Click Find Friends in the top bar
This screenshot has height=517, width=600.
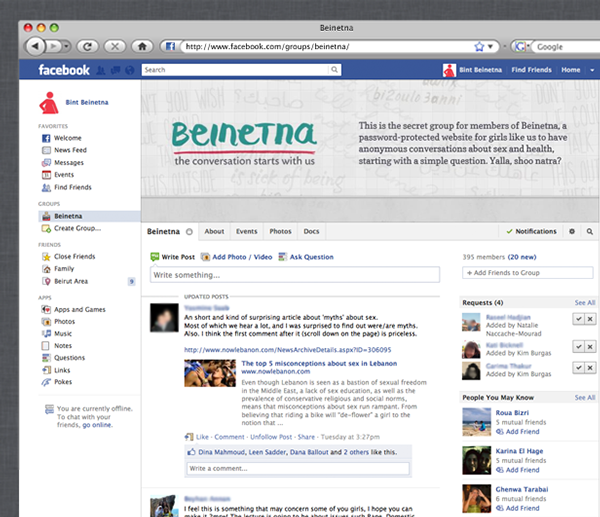532,70
